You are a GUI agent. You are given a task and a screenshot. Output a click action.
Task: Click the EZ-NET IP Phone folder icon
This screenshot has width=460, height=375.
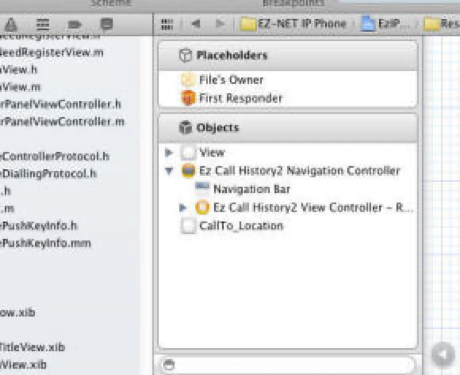tap(248, 24)
